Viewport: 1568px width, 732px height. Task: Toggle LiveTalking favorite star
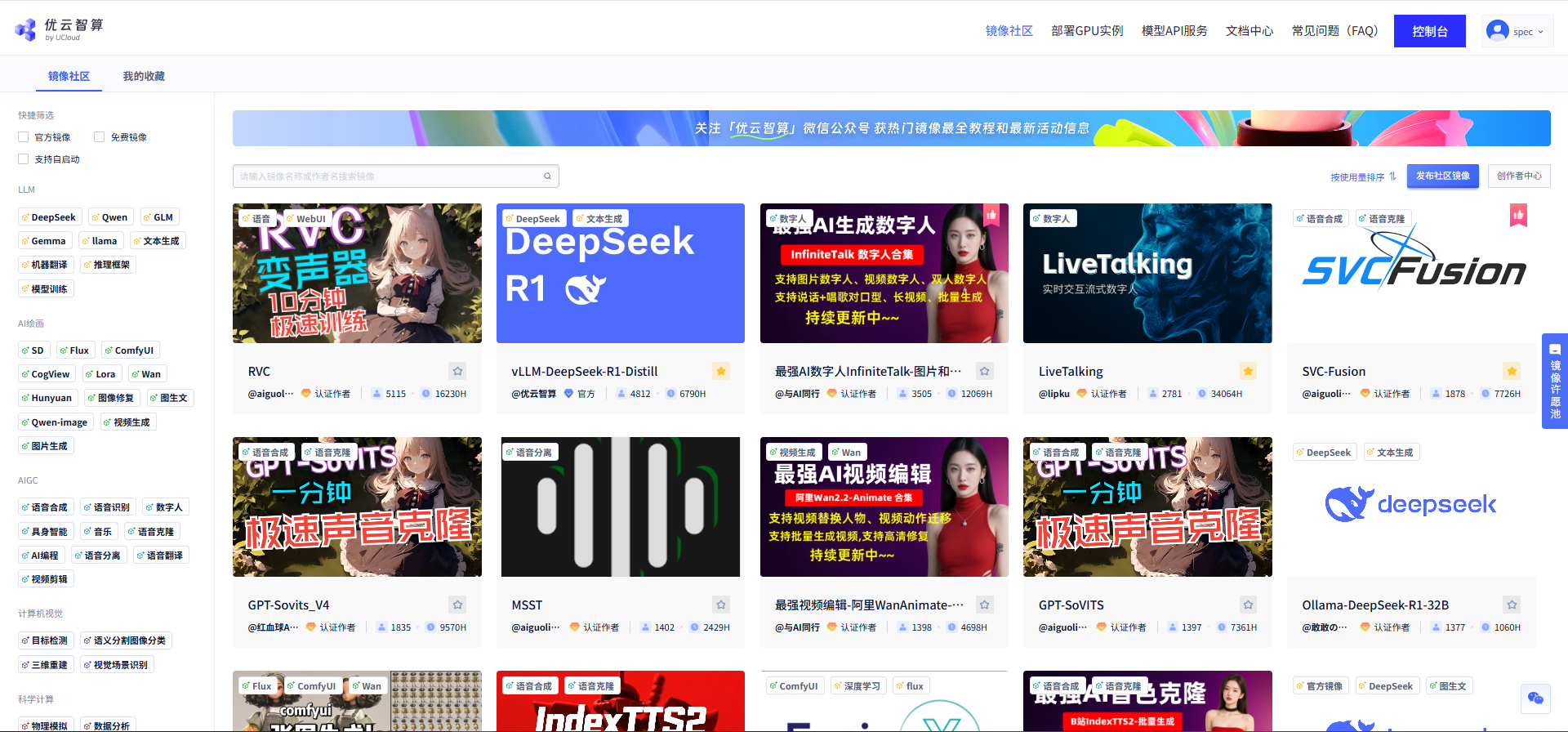click(x=1248, y=371)
